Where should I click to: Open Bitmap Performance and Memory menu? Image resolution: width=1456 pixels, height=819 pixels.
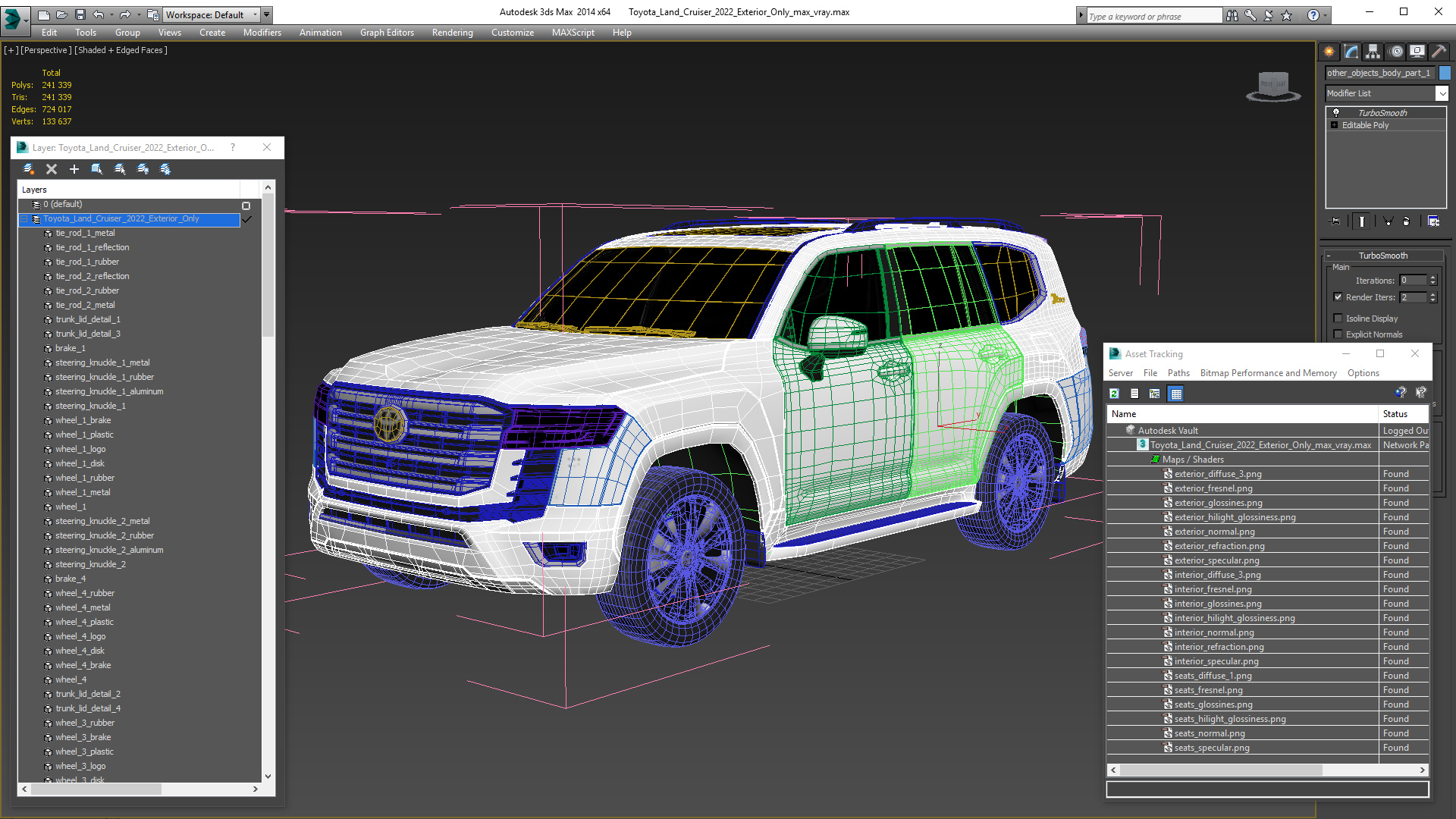click(x=1268, y=373)
